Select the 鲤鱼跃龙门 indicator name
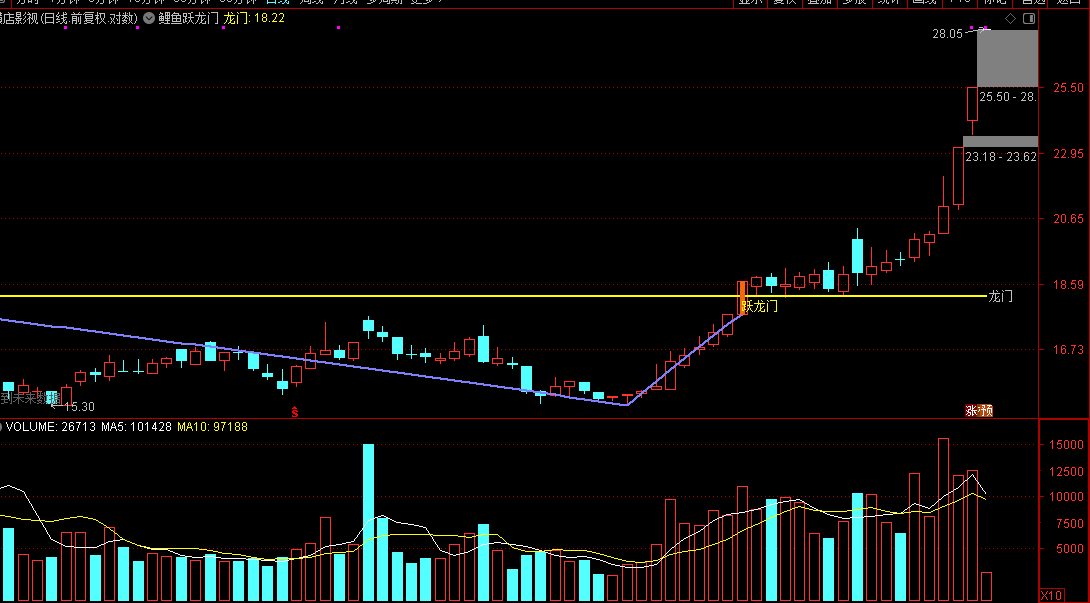The width and height of the screenshot is (1090, 603). click(188, 19)
